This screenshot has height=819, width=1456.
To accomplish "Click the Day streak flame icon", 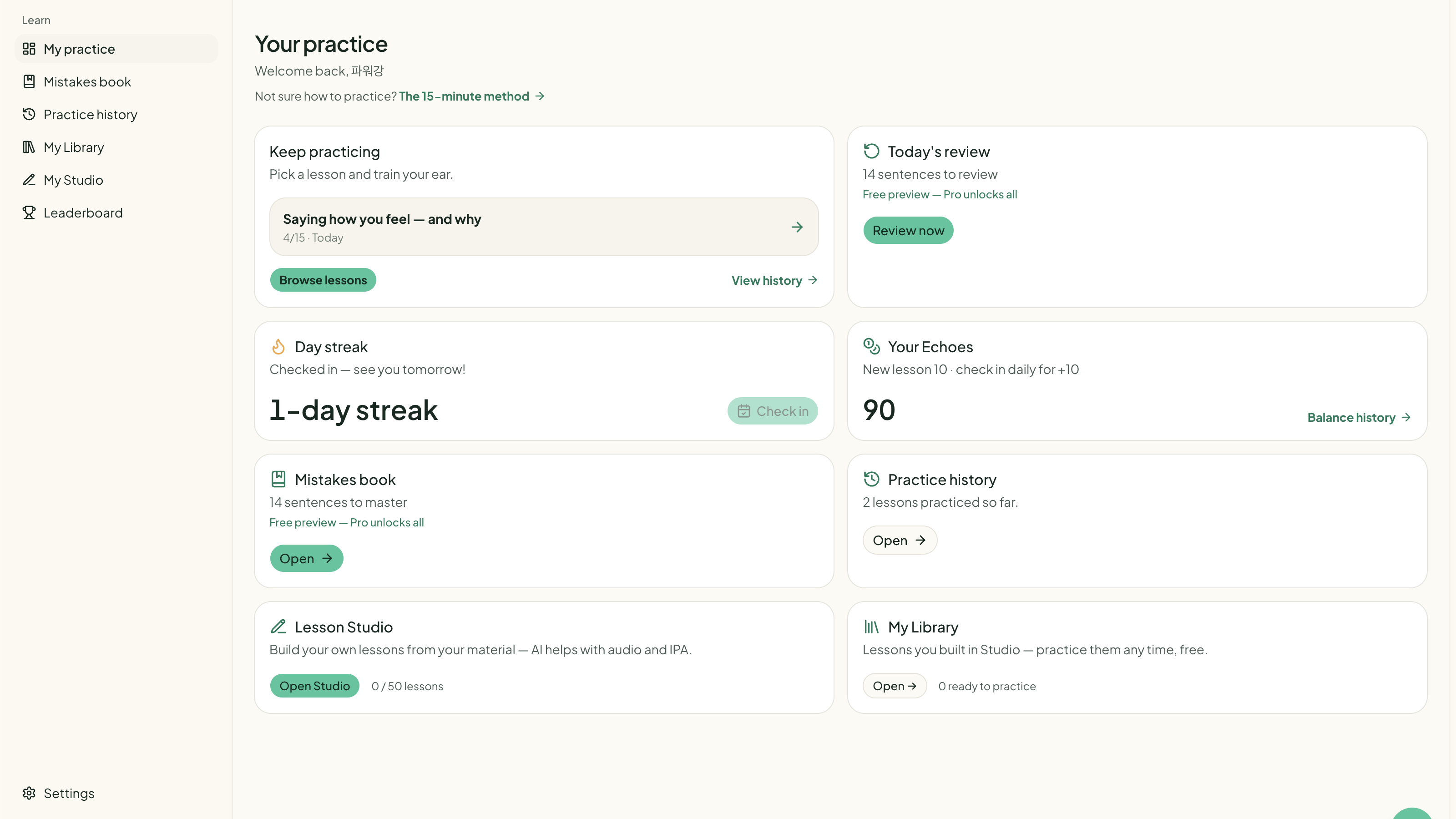I will (278, 346).
